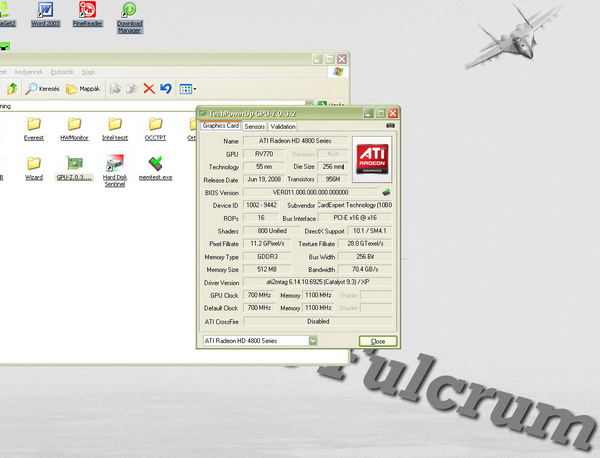Click the Shaders value 800 Unified
600x458 pixels.
click(272, 231)
